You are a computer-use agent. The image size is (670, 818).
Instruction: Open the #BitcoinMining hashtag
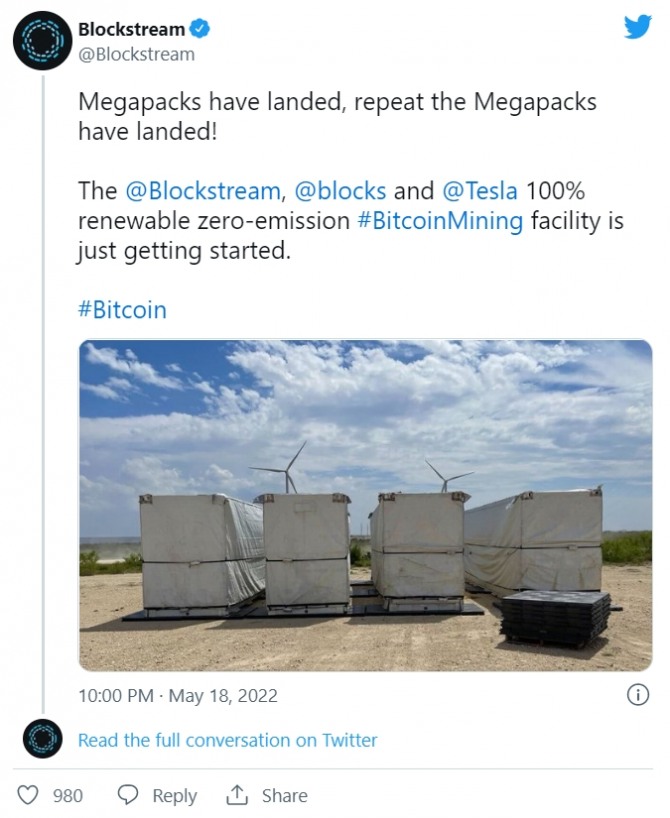tap(440, 221)
